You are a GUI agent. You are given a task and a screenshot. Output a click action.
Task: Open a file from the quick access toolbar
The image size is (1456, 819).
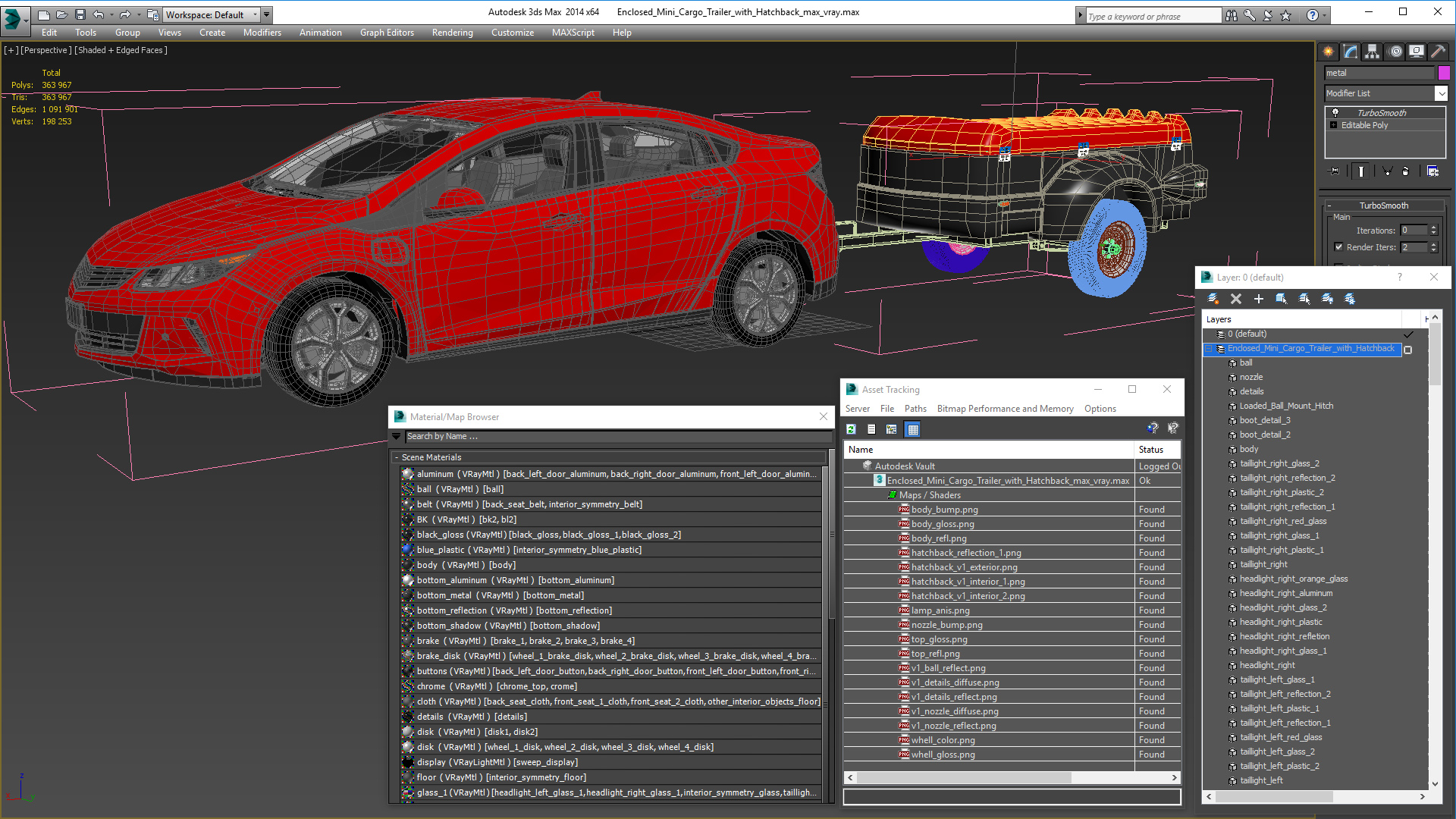coord(61,14)
